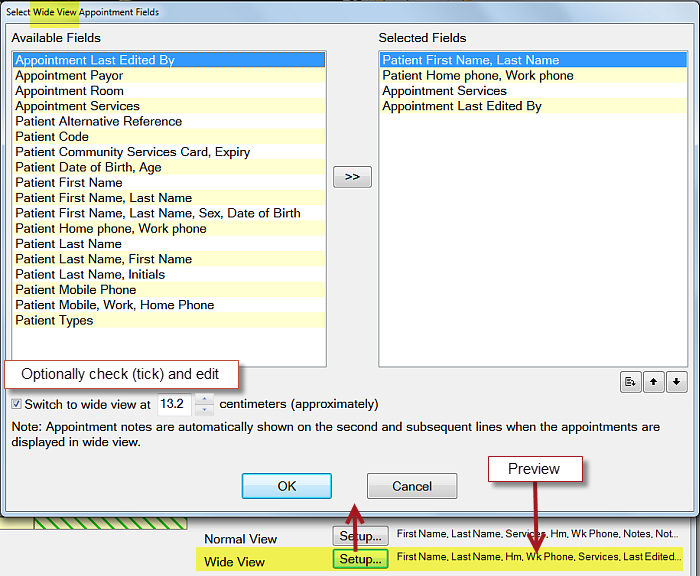The width and height of the screenshot is (700, 576).
Task: Select Appointment Last Edited By in Selected Fields
Action: coord(533,106)
